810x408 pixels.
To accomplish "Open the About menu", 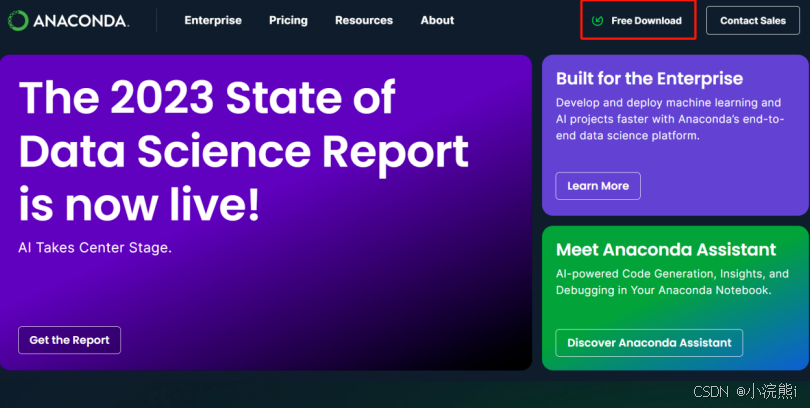I will (x=437, y=21).
